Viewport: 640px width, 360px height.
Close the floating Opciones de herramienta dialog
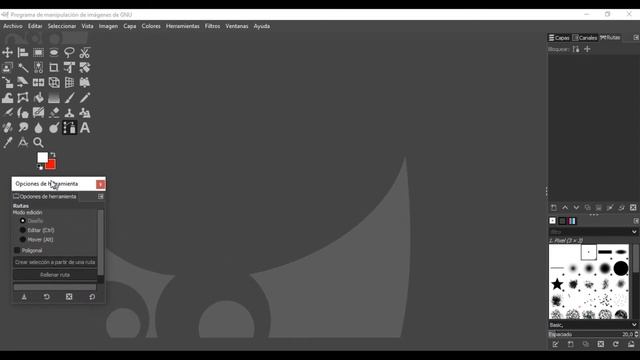(x=100, y=184)
